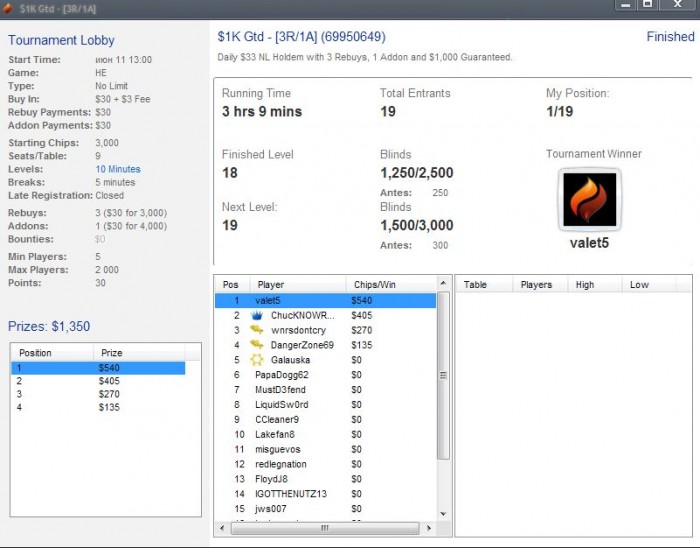Click the Position header in prizes table
Image resolution: width=700 pixels, height=548 pixels.
click(x=52, y=353)
